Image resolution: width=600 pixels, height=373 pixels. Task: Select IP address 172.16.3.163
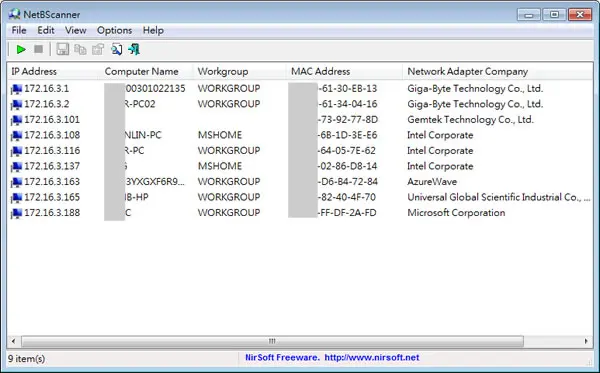click(x=52, y=181)
